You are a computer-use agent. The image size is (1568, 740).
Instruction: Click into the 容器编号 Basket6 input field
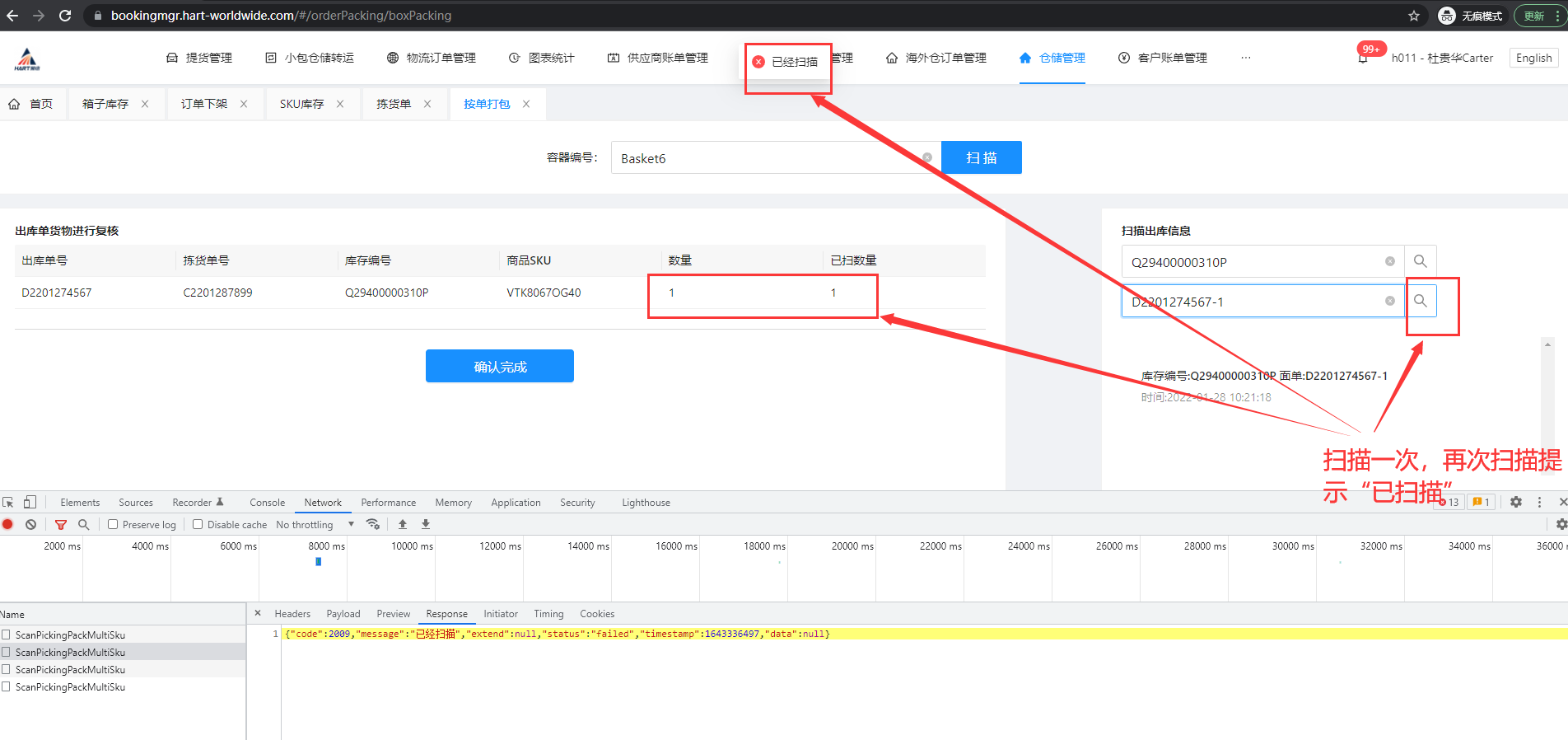(766, 158)
